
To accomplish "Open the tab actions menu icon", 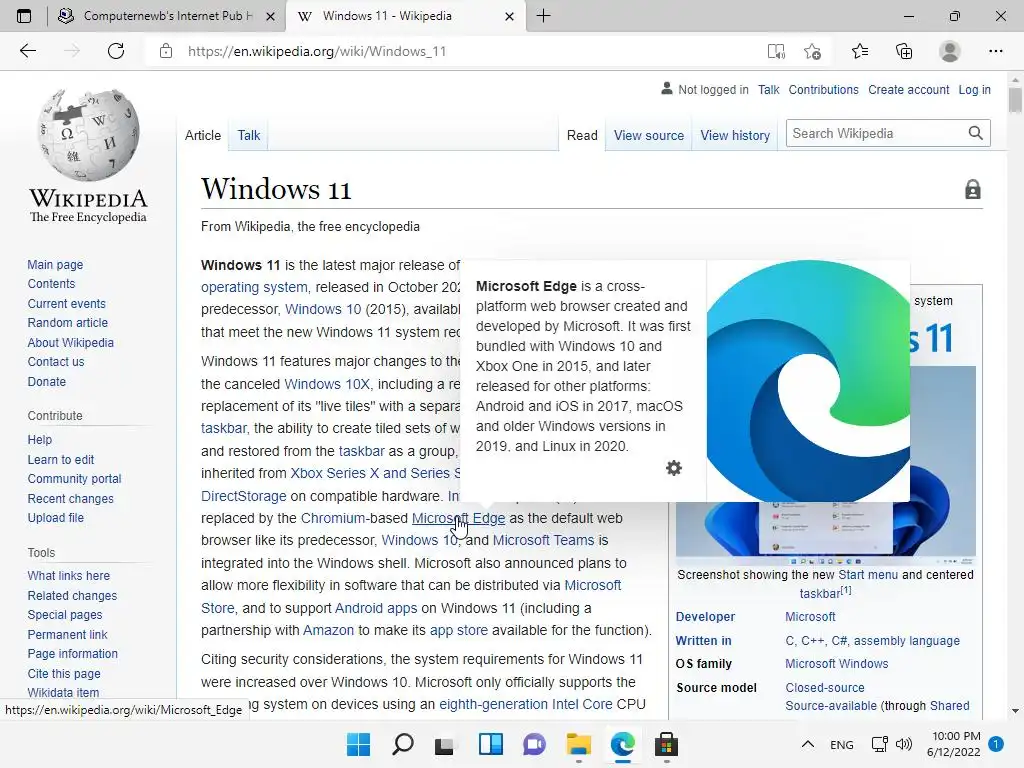I will pos(24,16).
